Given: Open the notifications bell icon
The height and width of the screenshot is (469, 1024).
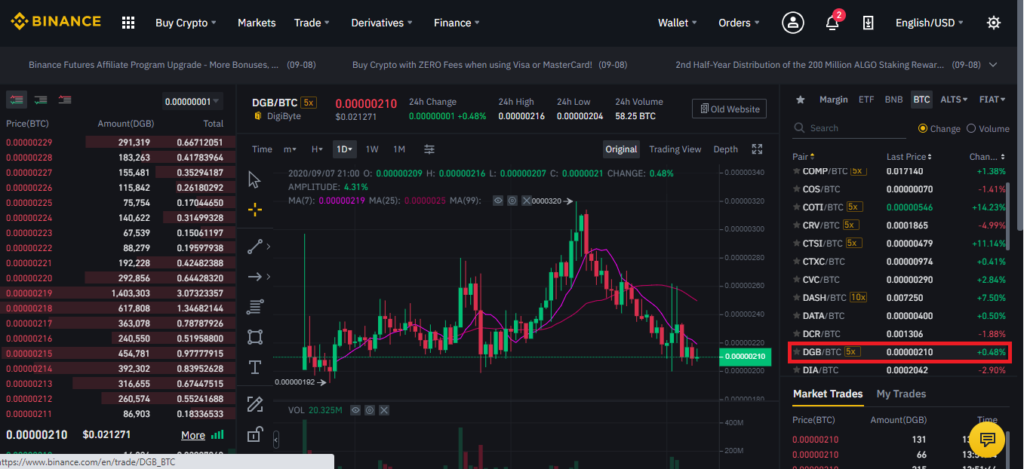Looking at the screenshot, I should (x=832, y=23).
